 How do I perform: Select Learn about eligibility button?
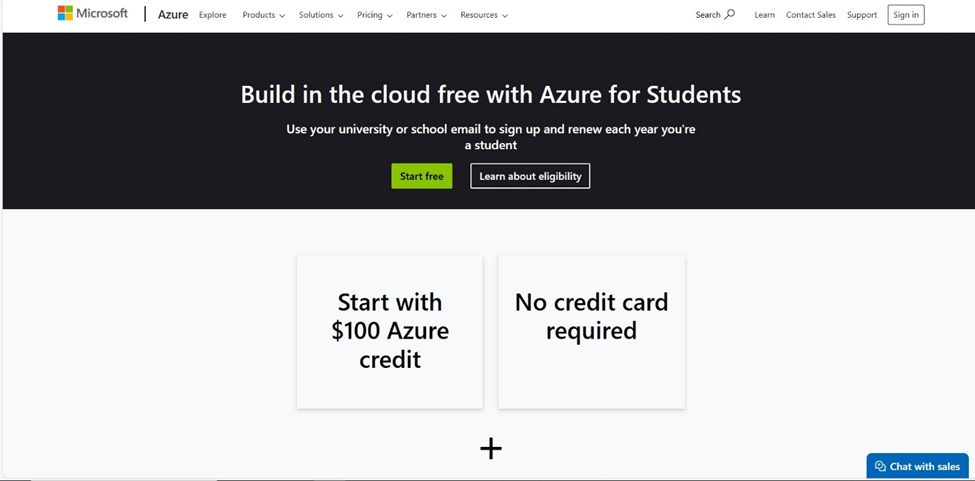tap(530, 176)
